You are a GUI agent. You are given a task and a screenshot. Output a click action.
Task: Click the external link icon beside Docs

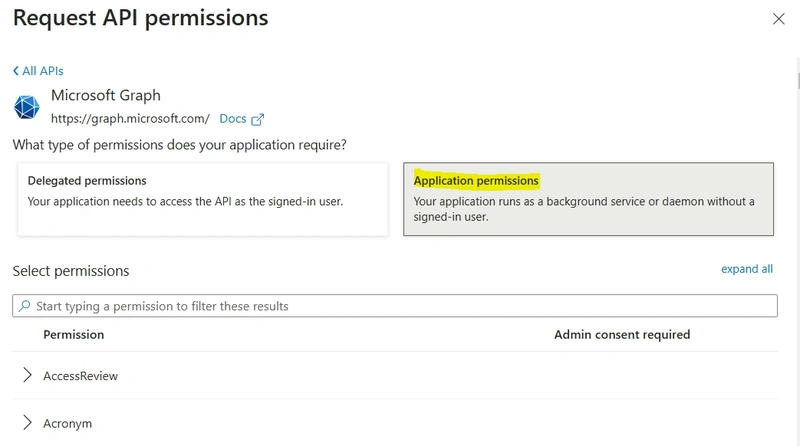coord(258,119)
